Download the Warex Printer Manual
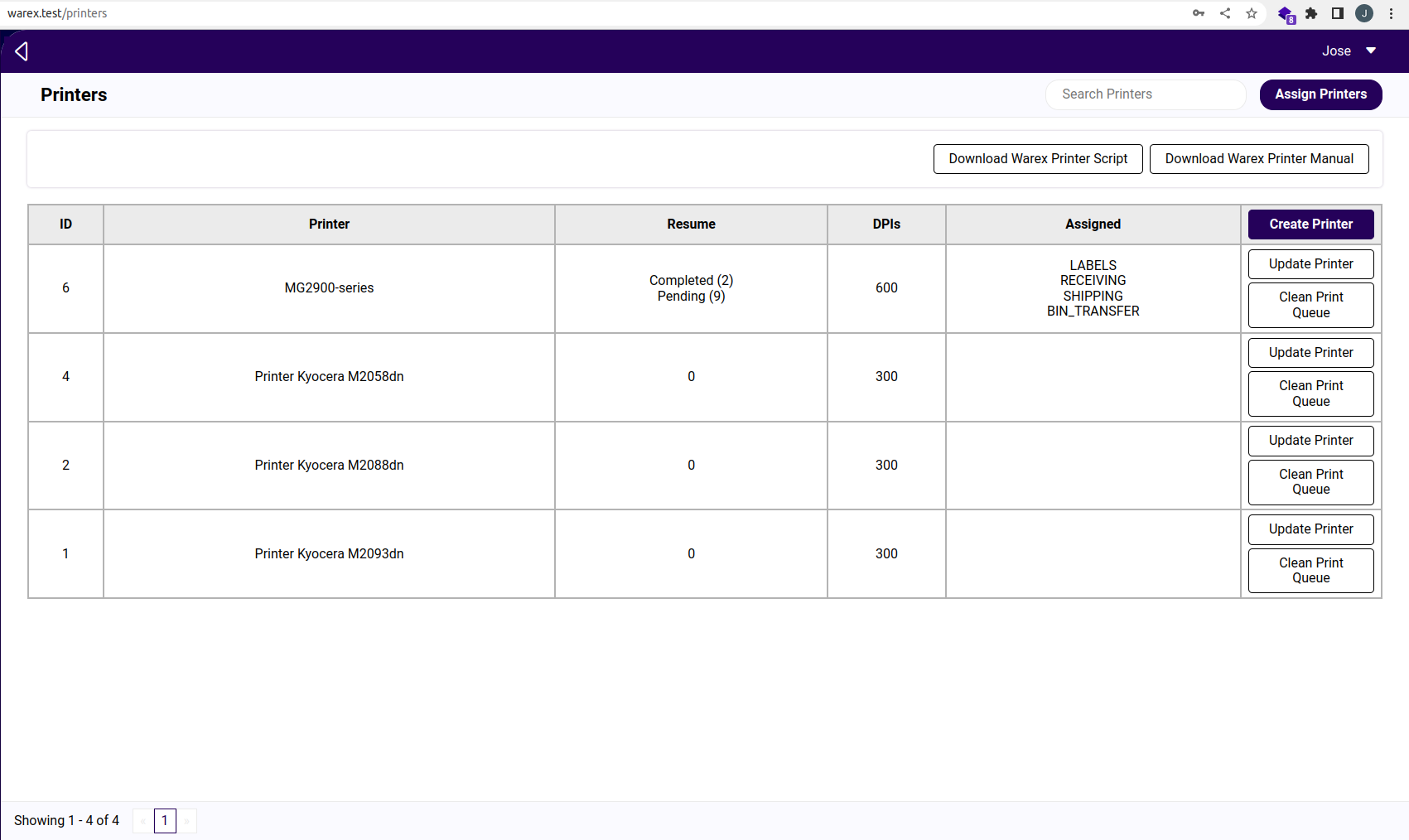The width and height of the screenshot is (1409, 840). tap(1259, 159)
